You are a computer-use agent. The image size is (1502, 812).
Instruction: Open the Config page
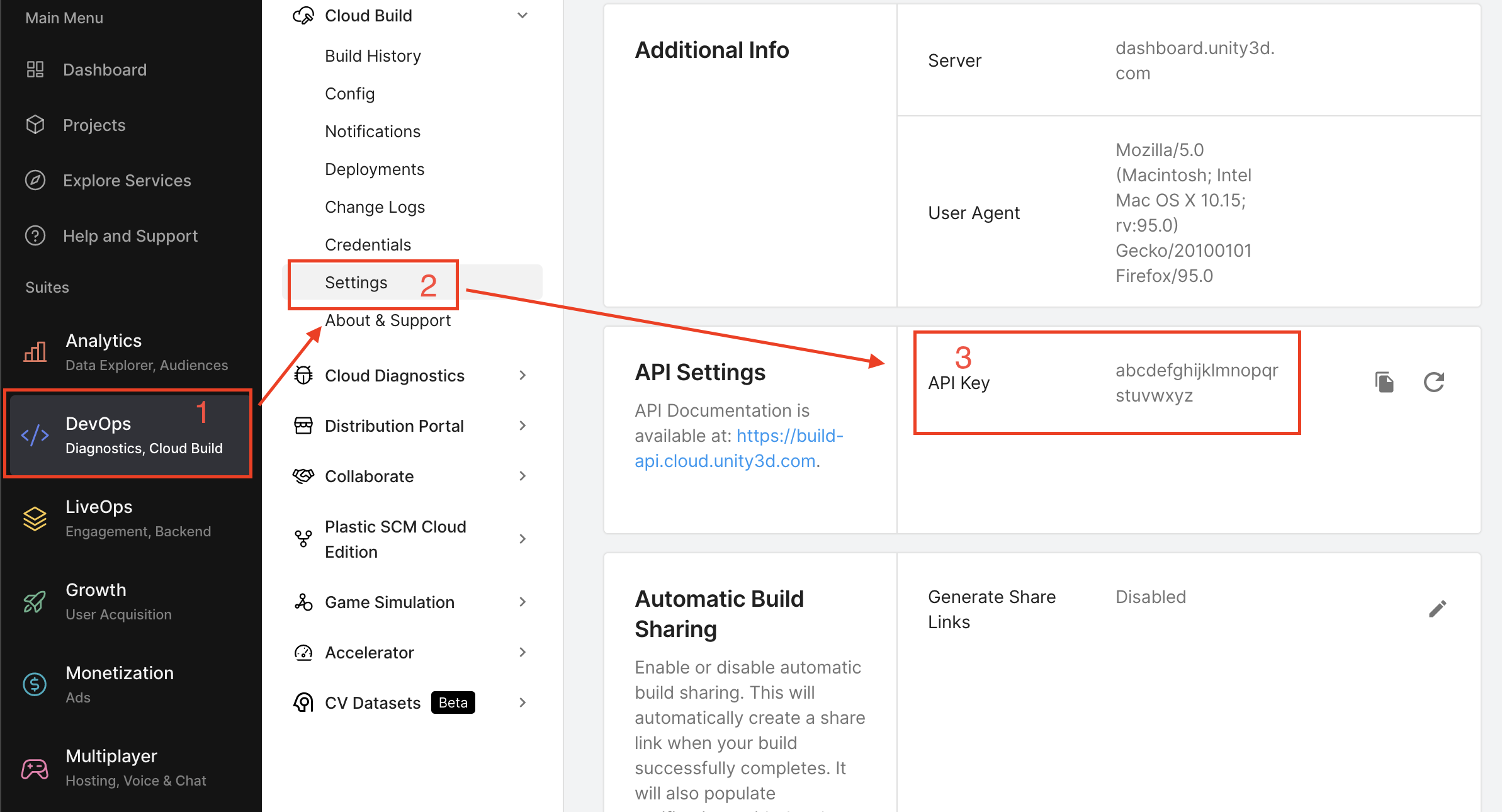[x=350, y=94]
